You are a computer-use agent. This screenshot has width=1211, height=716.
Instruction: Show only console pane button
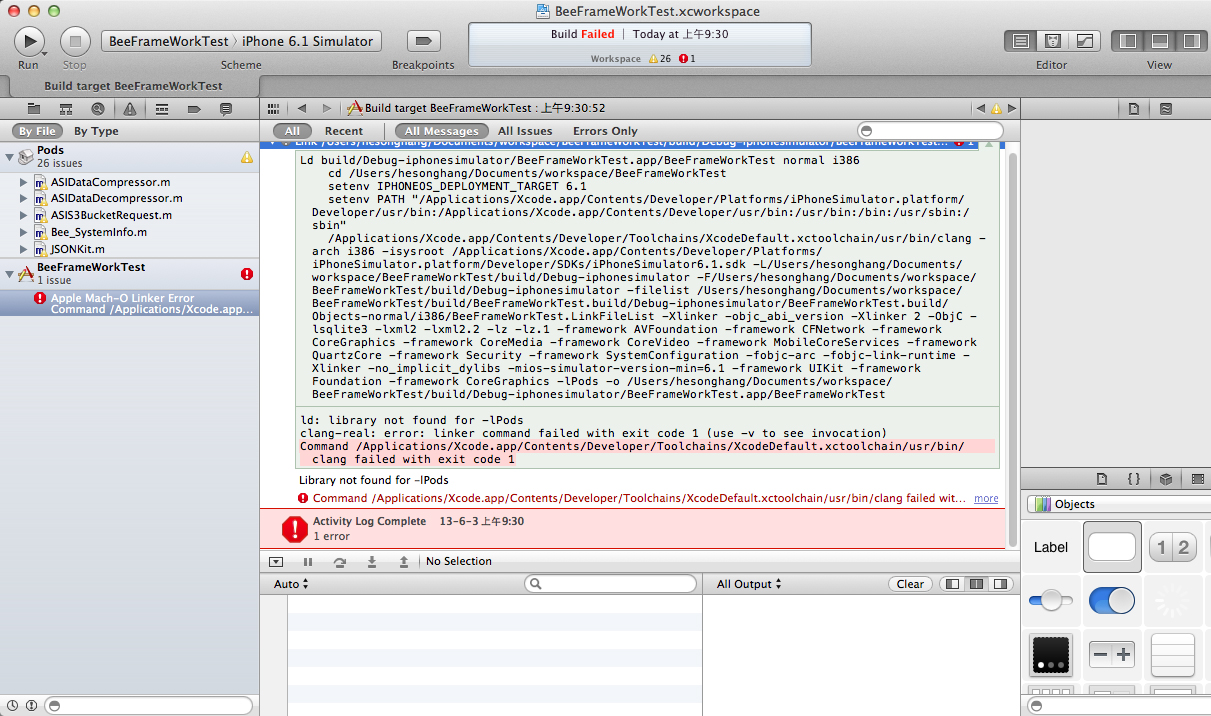pyautogui.click(x=1001, y=584)
